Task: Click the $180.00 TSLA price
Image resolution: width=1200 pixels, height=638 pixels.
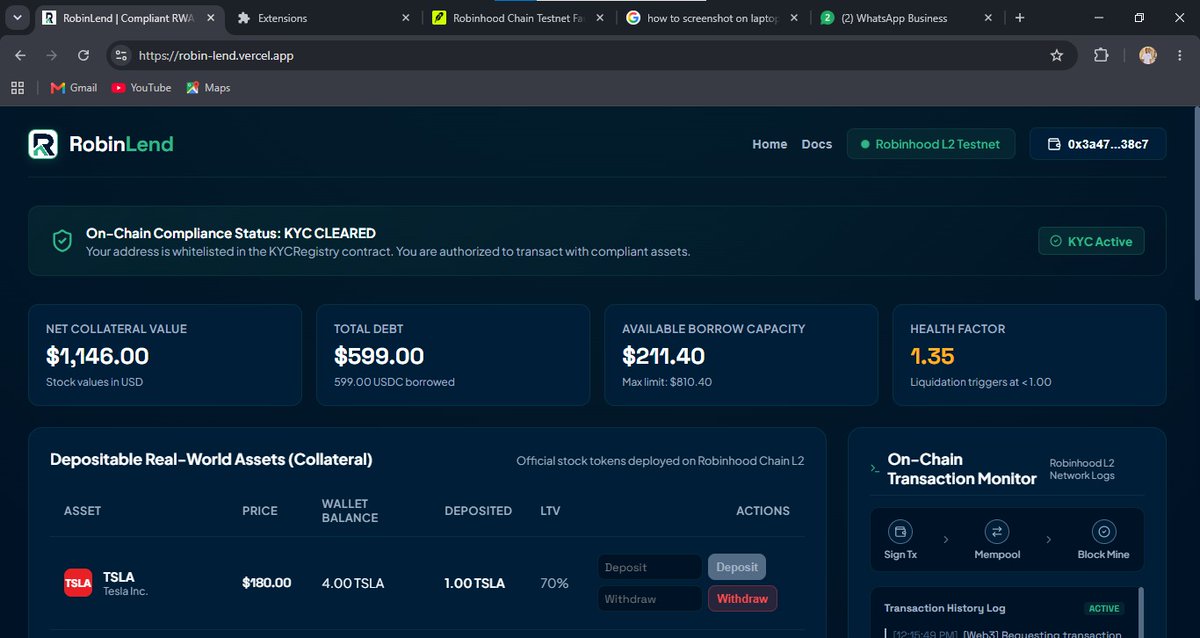Action: (266, 583)
